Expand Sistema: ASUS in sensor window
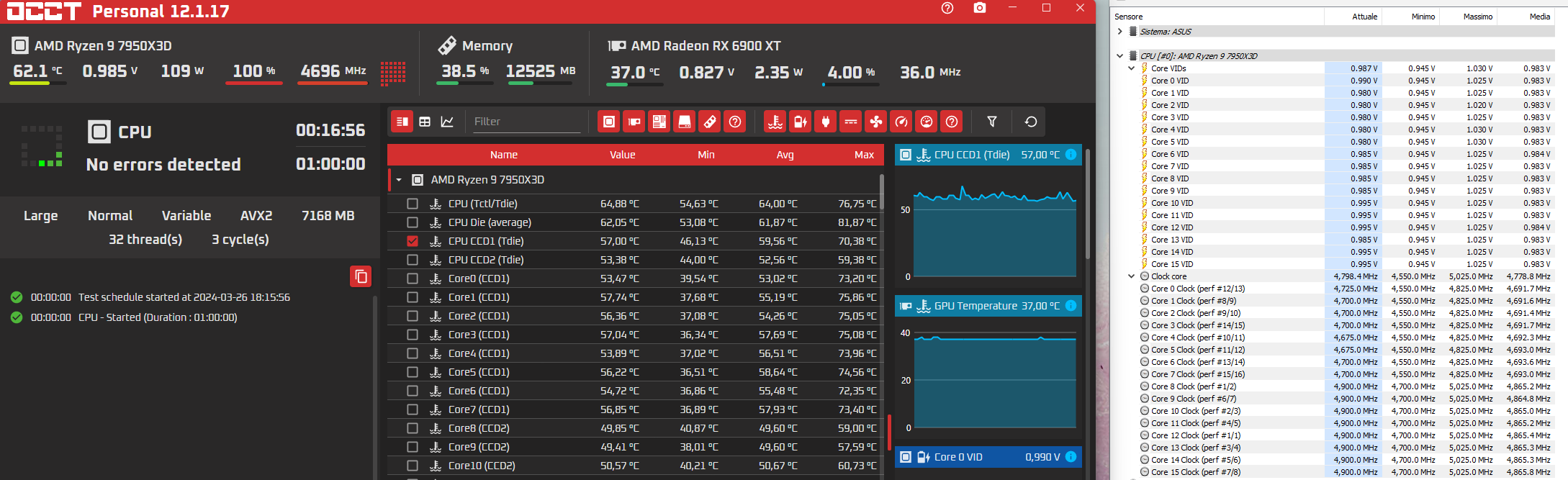 1119,32
